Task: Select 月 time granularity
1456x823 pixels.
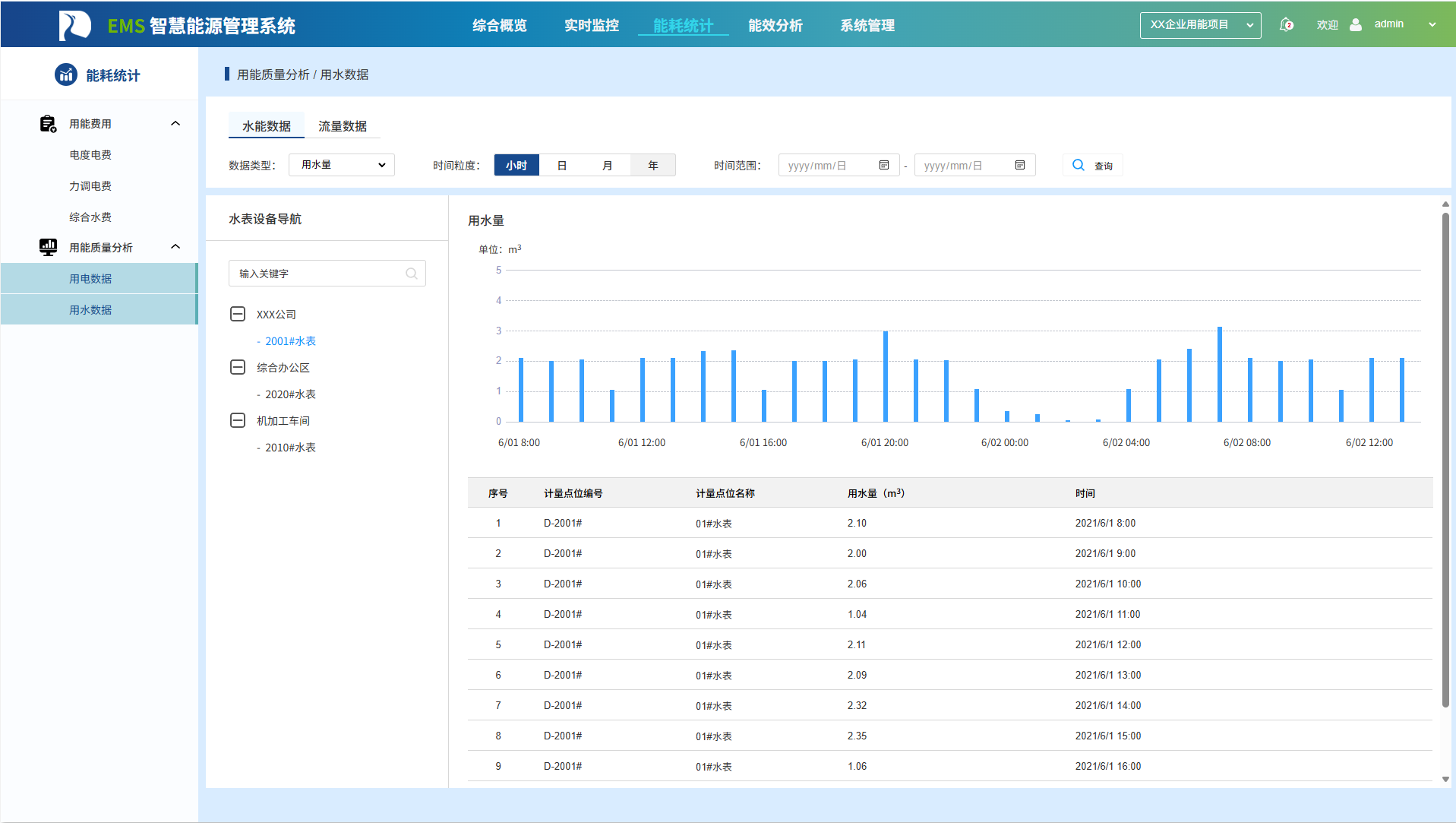Action: pyautogui.click(x=608, y=165)
